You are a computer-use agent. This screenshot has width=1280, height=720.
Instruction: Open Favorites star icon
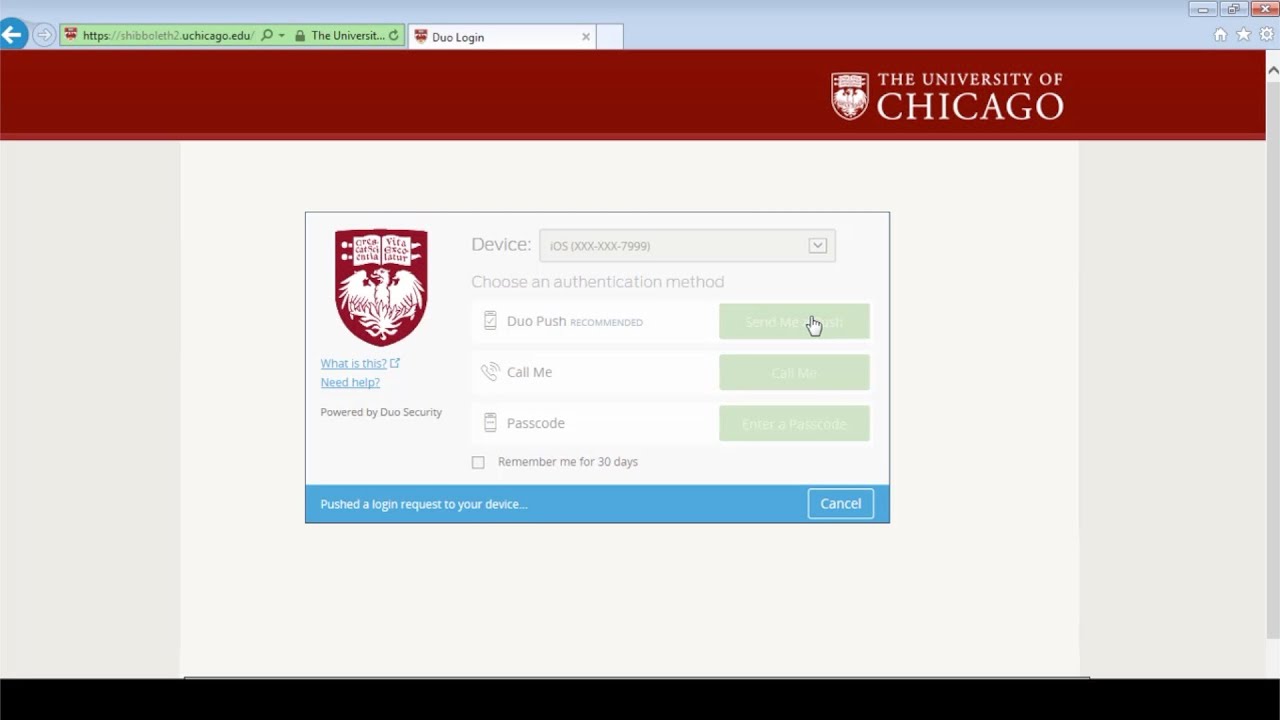tap(1243, 34)
